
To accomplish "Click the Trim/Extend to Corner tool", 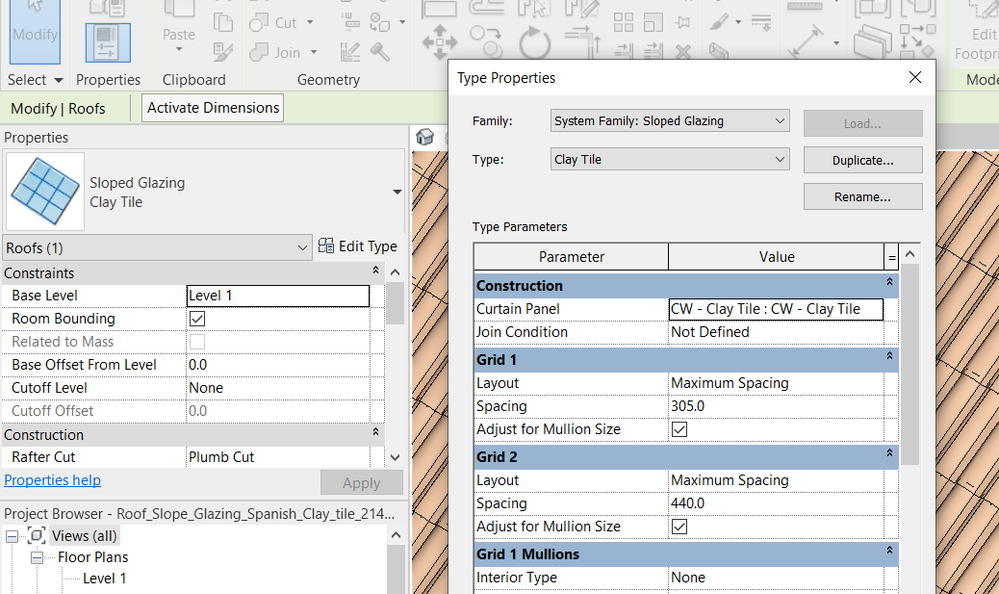I will click(x=582, y=41).
